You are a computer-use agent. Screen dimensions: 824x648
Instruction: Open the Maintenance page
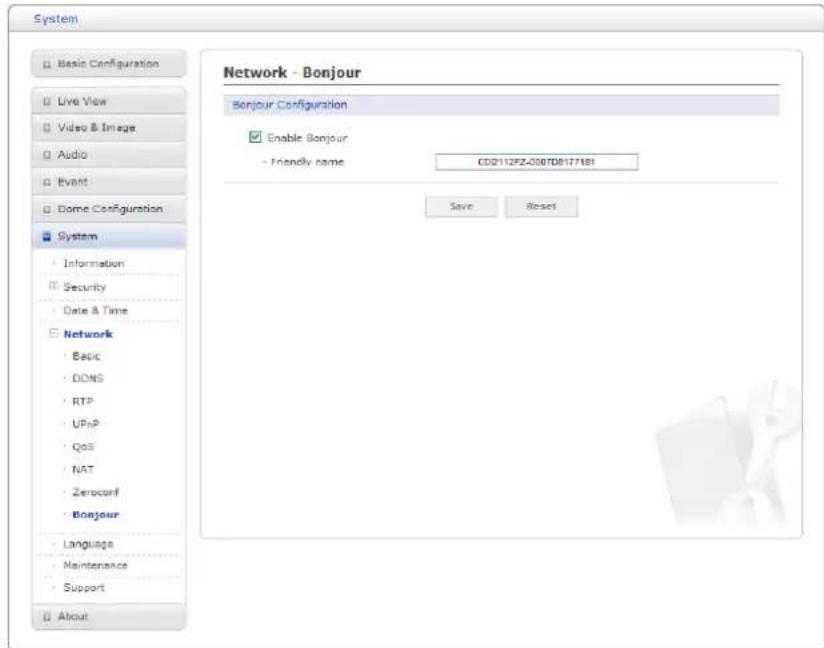coord(95,565)
